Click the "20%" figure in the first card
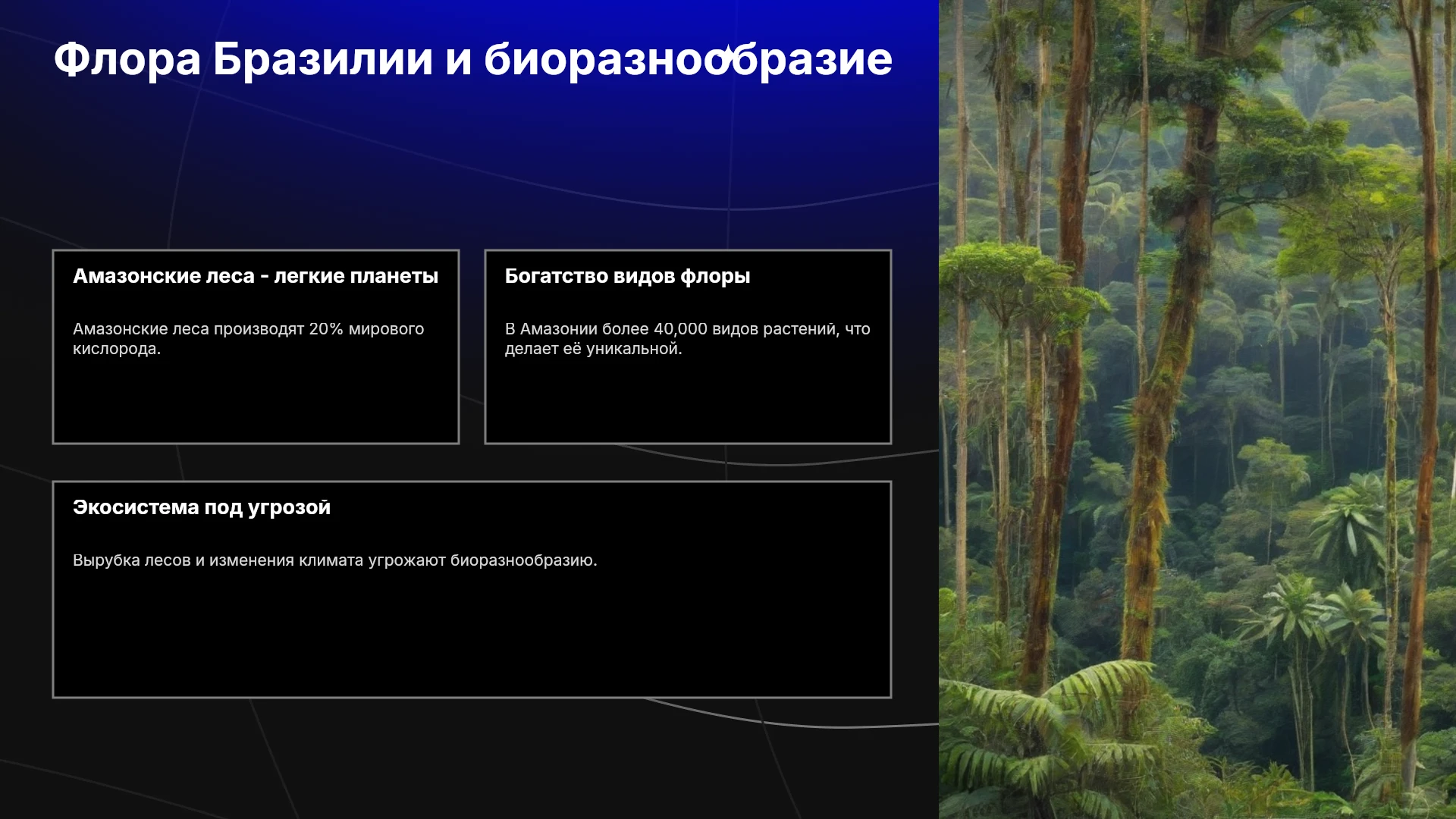The image size is (1456, 819). (x=326, y=329)
